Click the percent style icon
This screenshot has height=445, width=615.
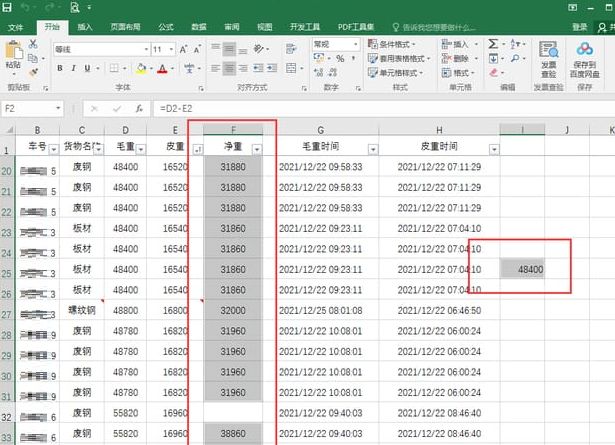point(340,59)
